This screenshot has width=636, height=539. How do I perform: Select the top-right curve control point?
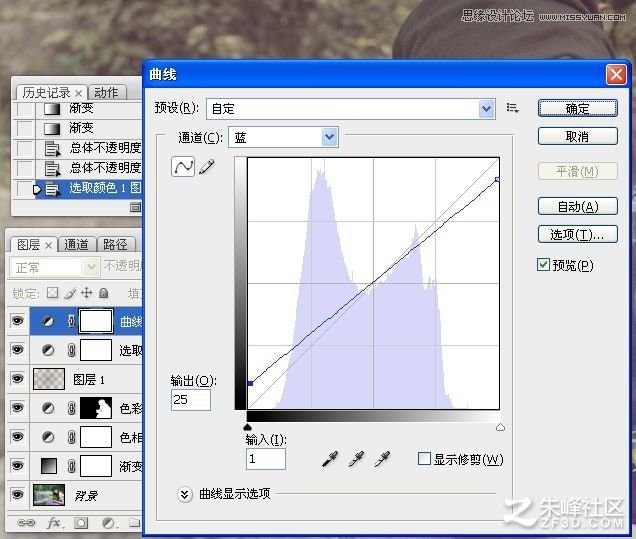pos(497,179)
